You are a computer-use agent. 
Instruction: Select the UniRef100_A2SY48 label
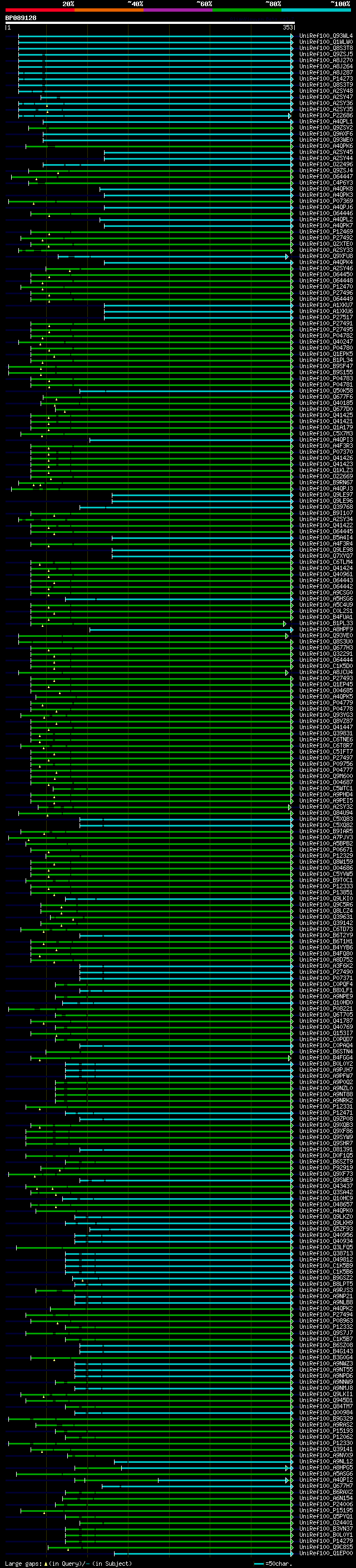(325, 91)
